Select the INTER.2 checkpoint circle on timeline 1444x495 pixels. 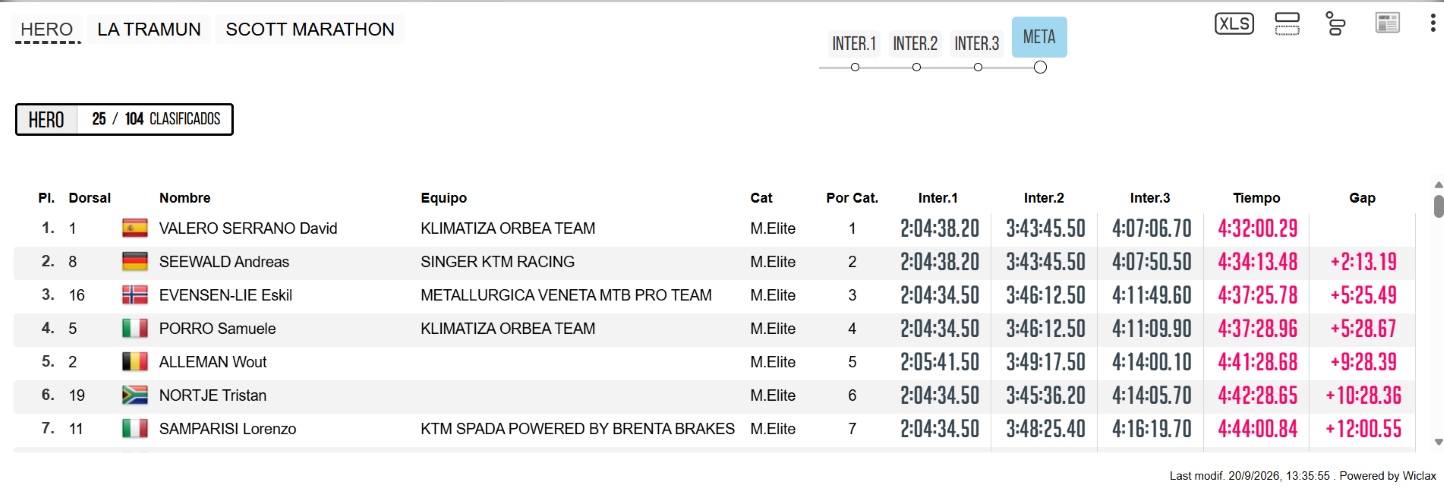point(916,67)
